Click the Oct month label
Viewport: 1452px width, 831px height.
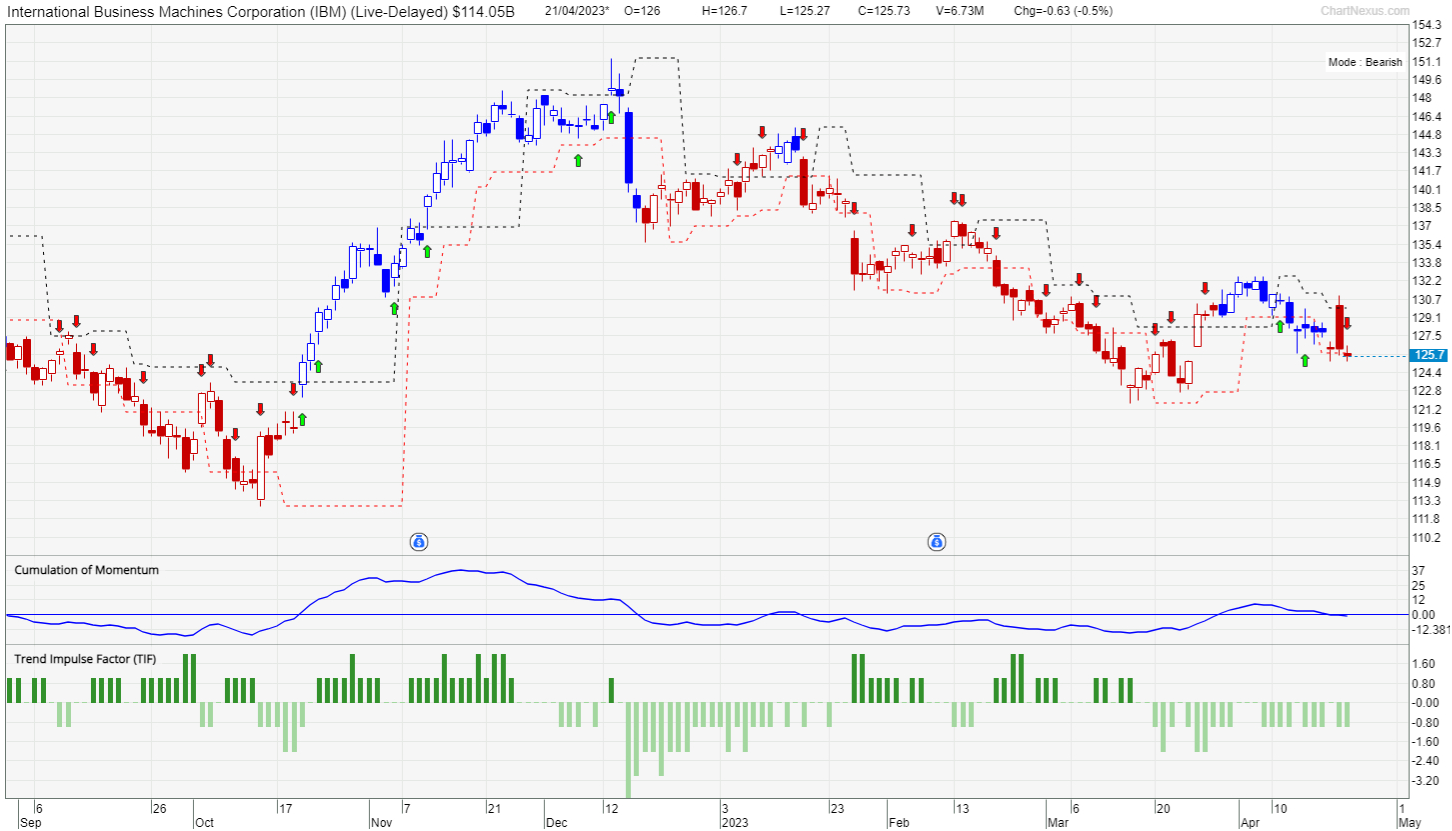[x=204, y=823]
